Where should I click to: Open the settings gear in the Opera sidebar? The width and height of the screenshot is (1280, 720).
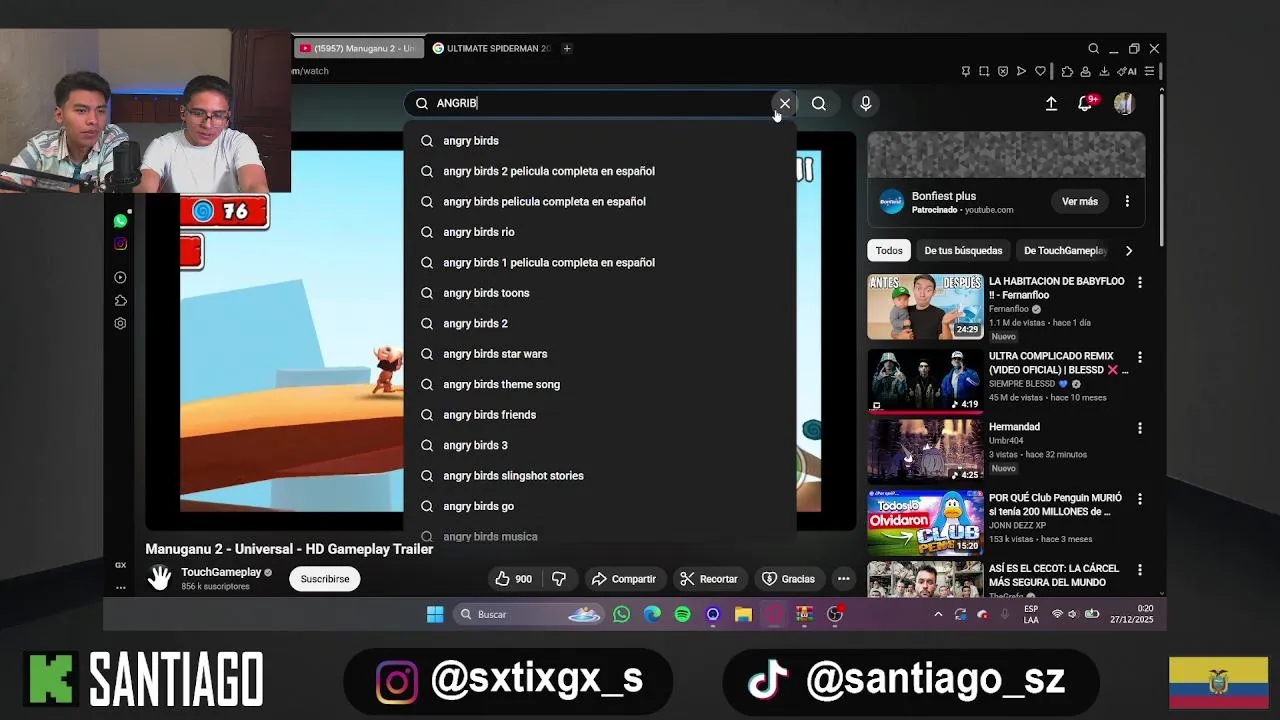120,323
